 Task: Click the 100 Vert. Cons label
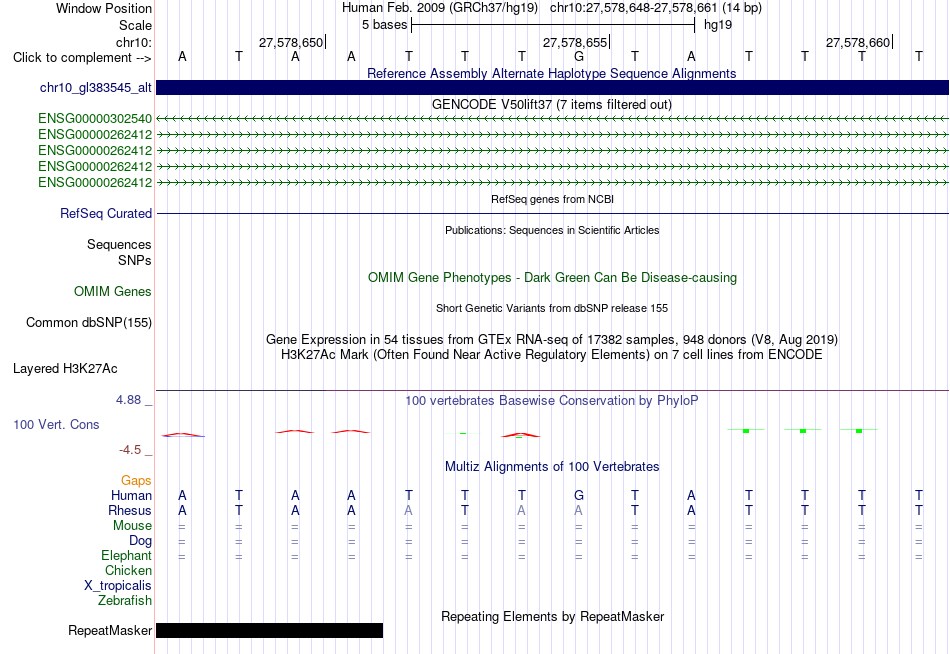point(56,424)
